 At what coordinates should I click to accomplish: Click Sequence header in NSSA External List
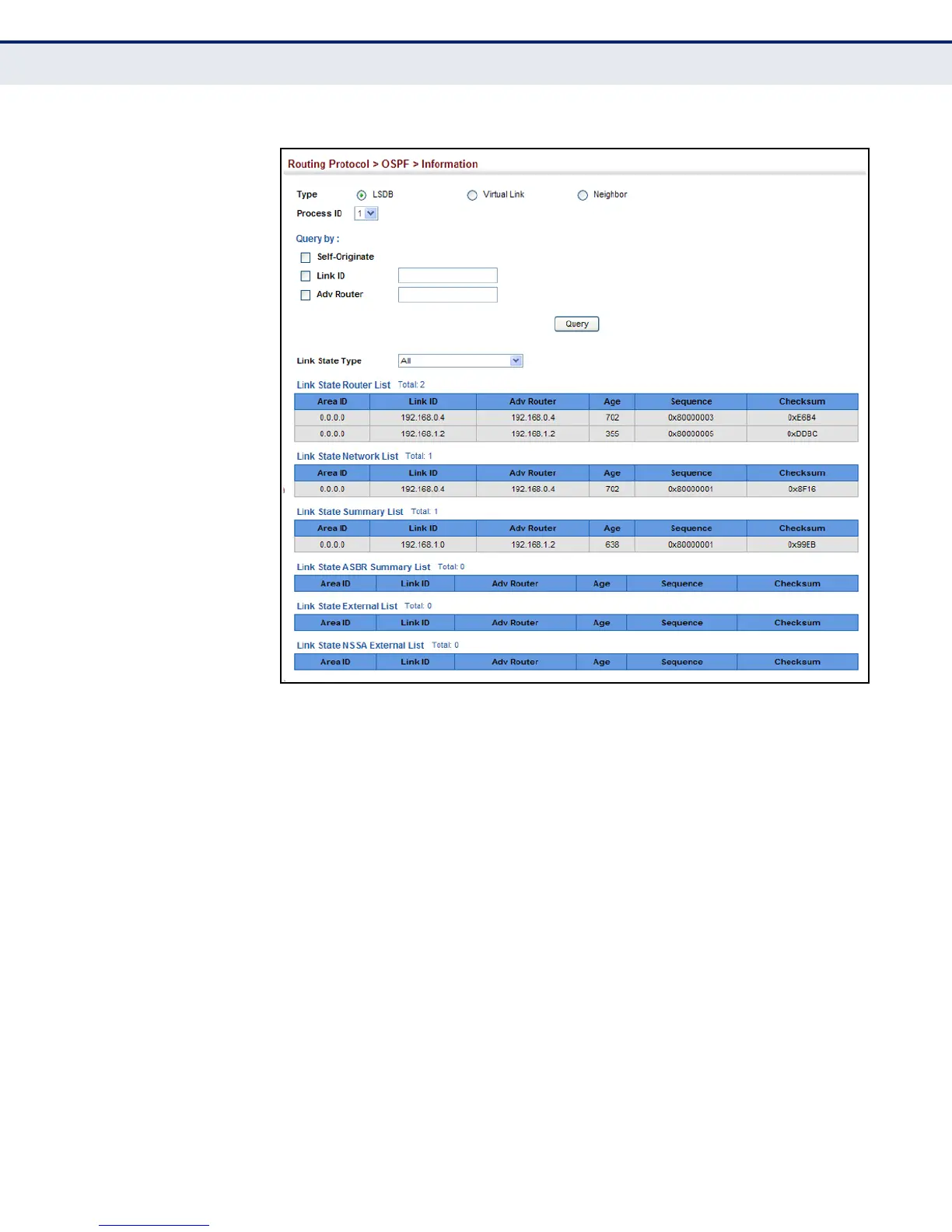click(x=682, y=662)
